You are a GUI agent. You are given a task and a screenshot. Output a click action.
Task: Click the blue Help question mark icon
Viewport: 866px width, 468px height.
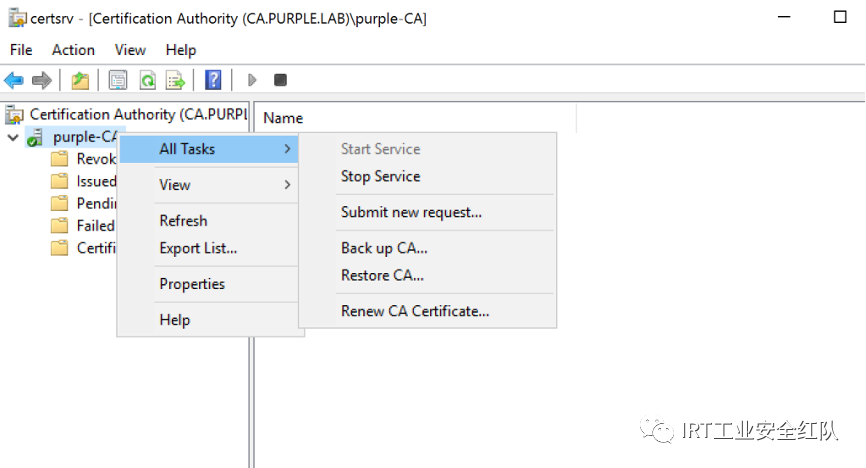(x=213, y=81)
